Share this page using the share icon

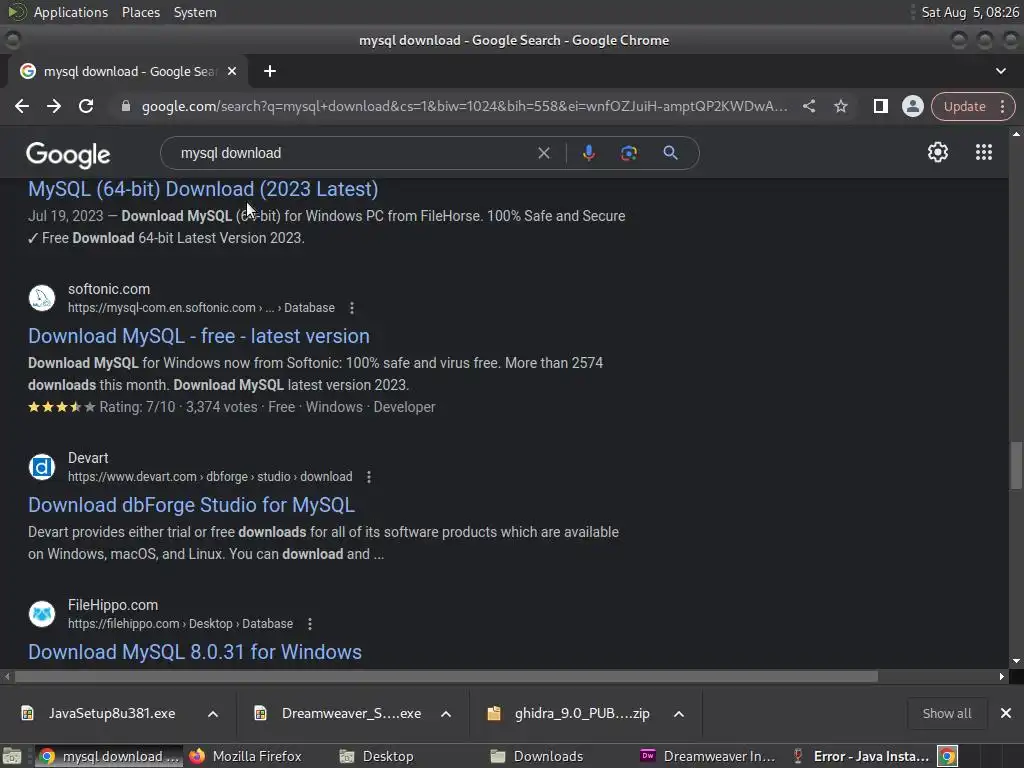click(x=808, y=106)
